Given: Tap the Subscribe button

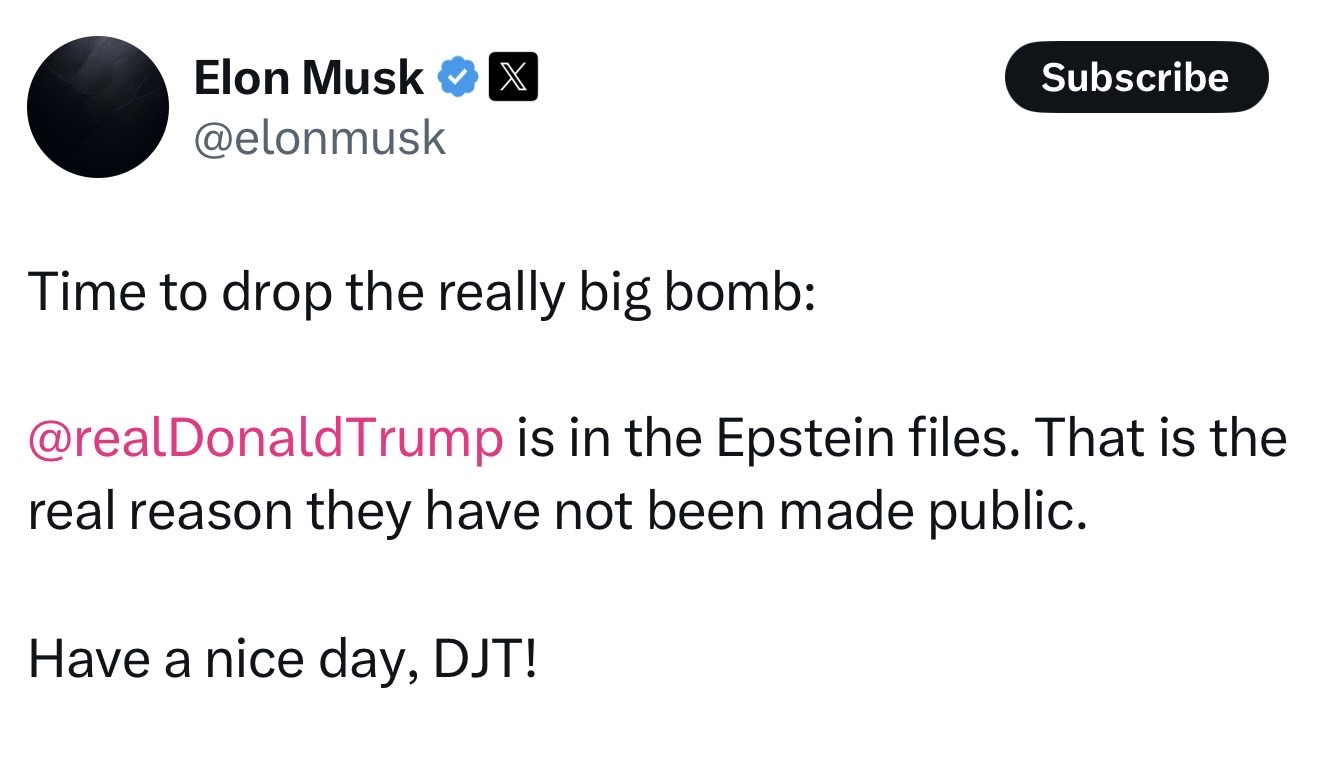Looking at the screenshot, I should (1136, 77).
